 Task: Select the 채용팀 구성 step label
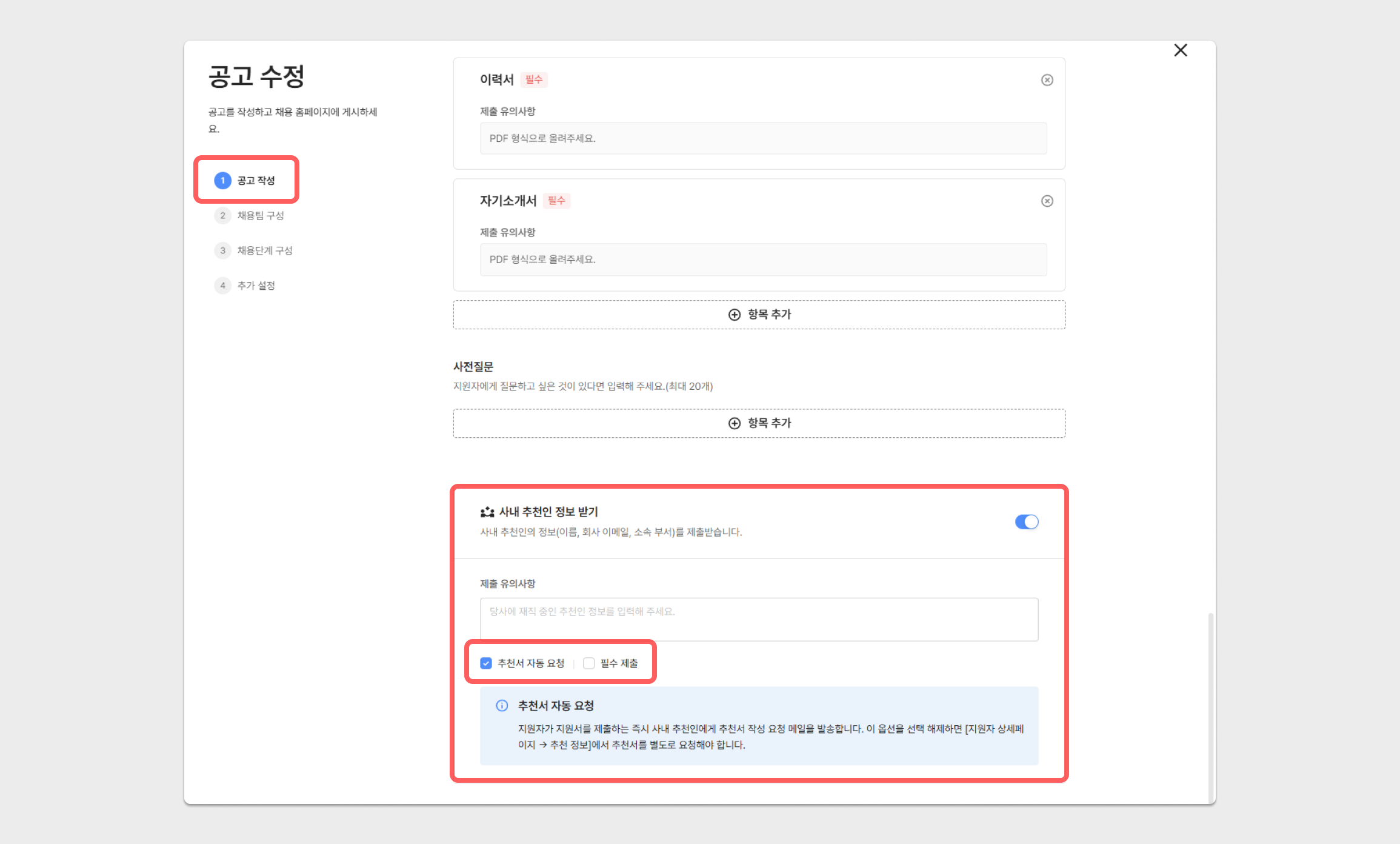[260, 215]
